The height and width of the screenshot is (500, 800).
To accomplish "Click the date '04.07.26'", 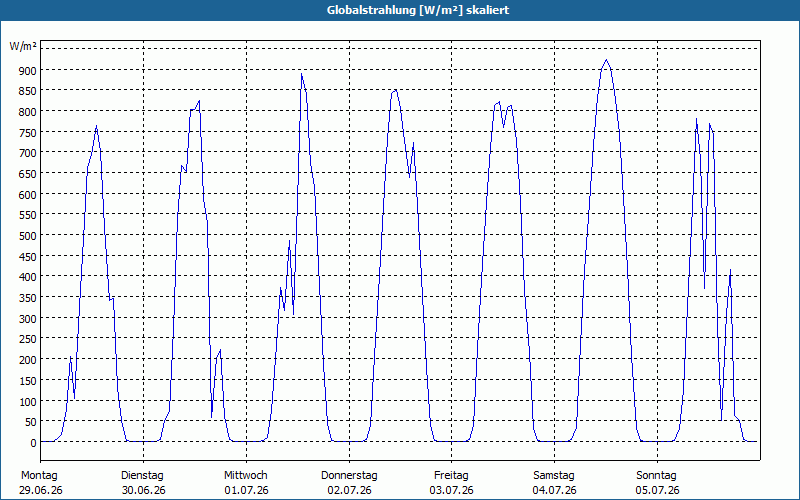I will tap(555, 490).
